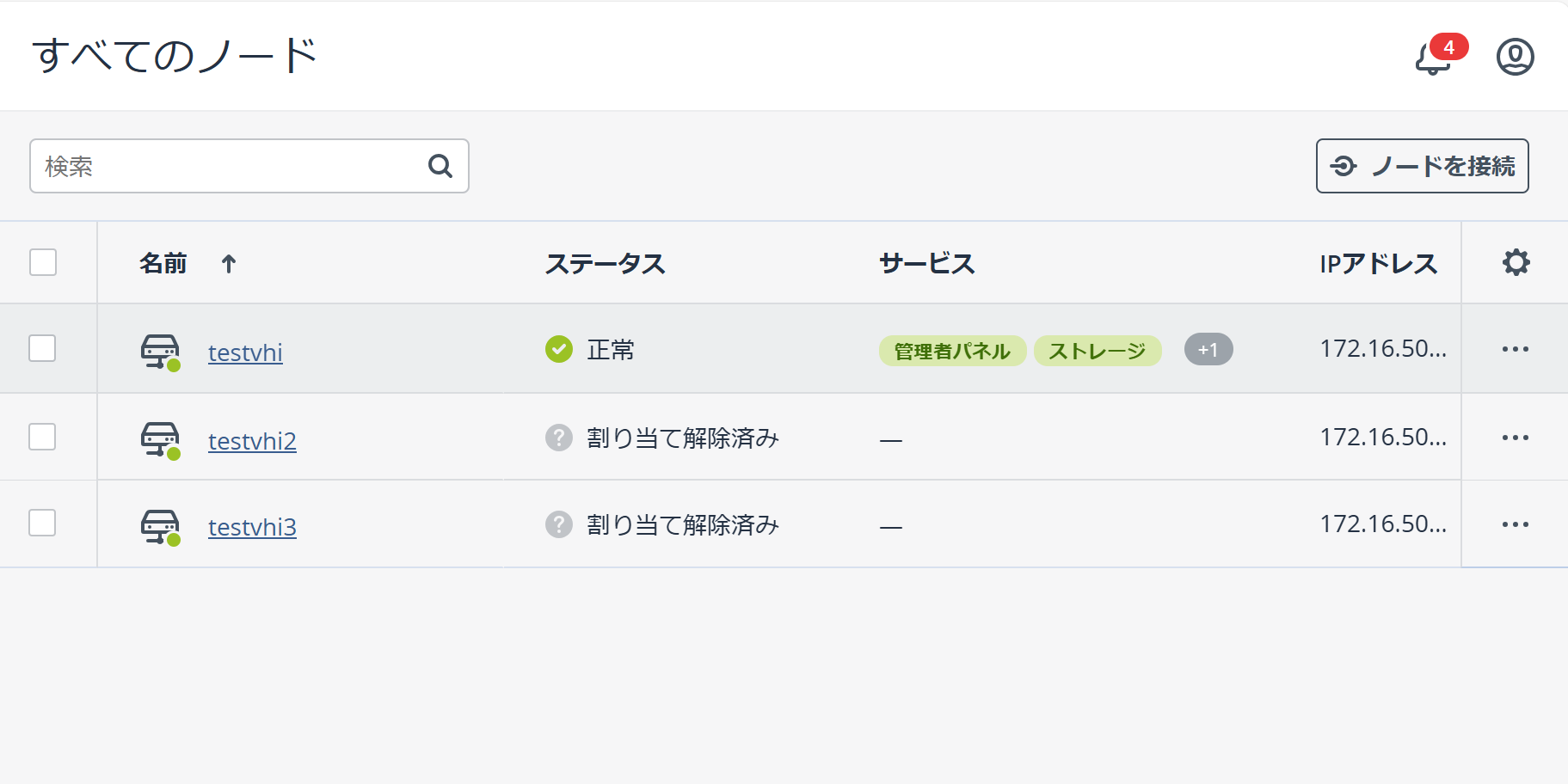Check the testvhi row checkbox
This screenshot has width=1568, height=784.
(x=42, y=348)
